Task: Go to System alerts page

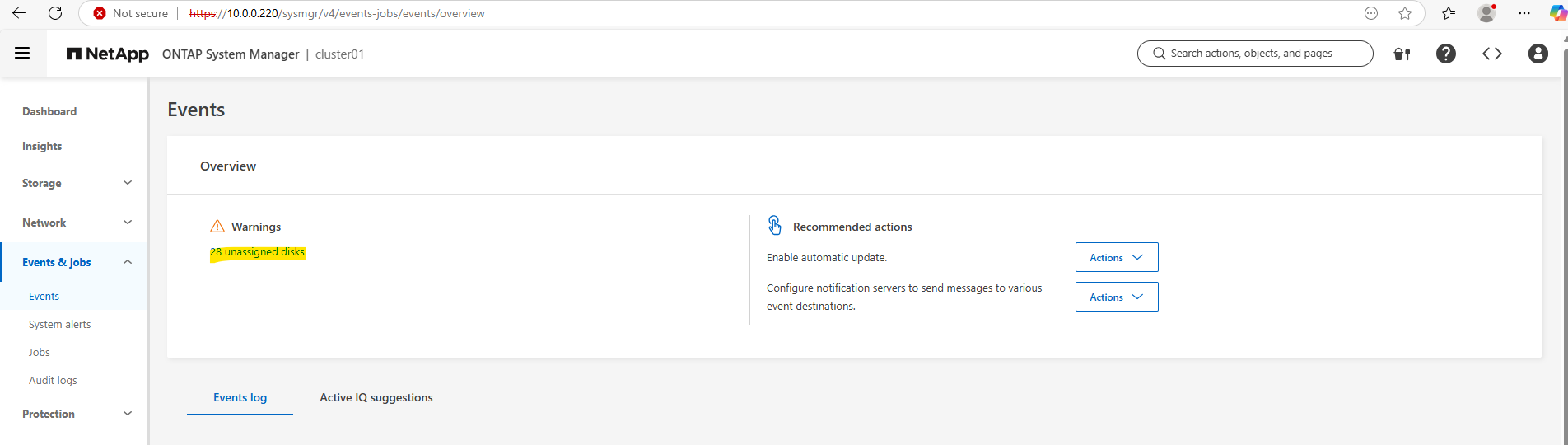Action: (60, 325)
